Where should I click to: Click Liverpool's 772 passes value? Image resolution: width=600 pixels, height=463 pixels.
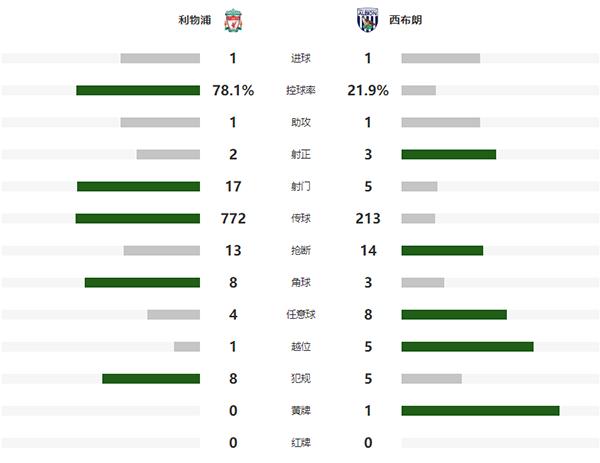tap(232, 218)
